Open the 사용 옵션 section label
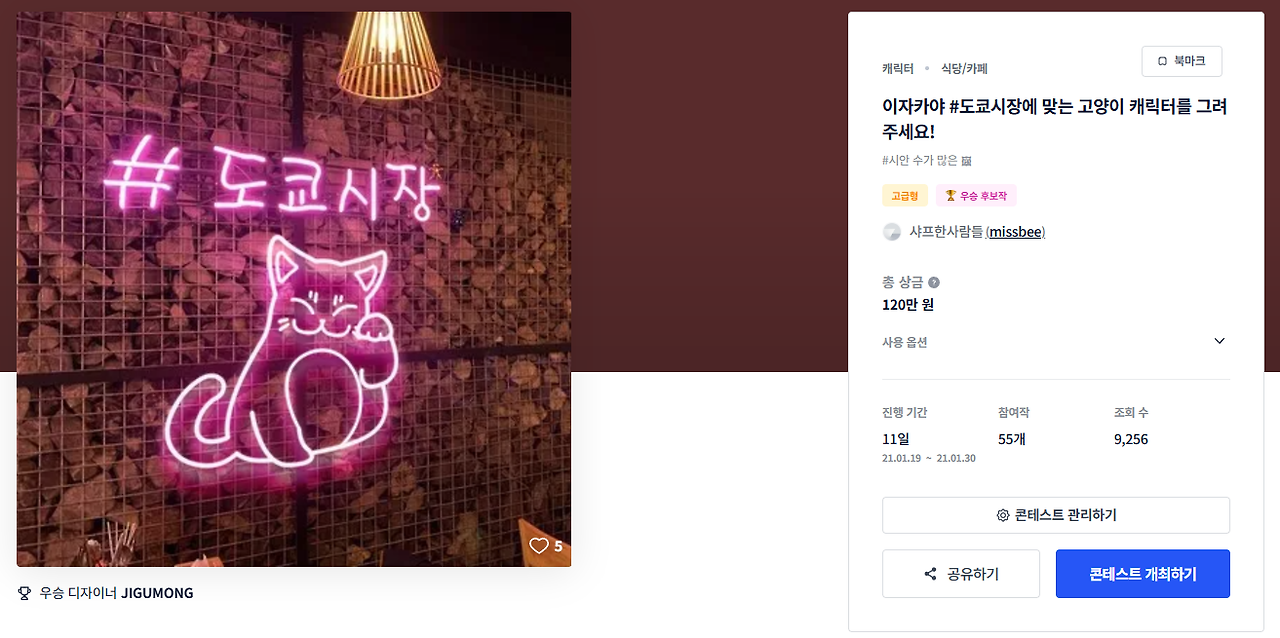Viewport: 1280px width, 638px height. (905, 342)
